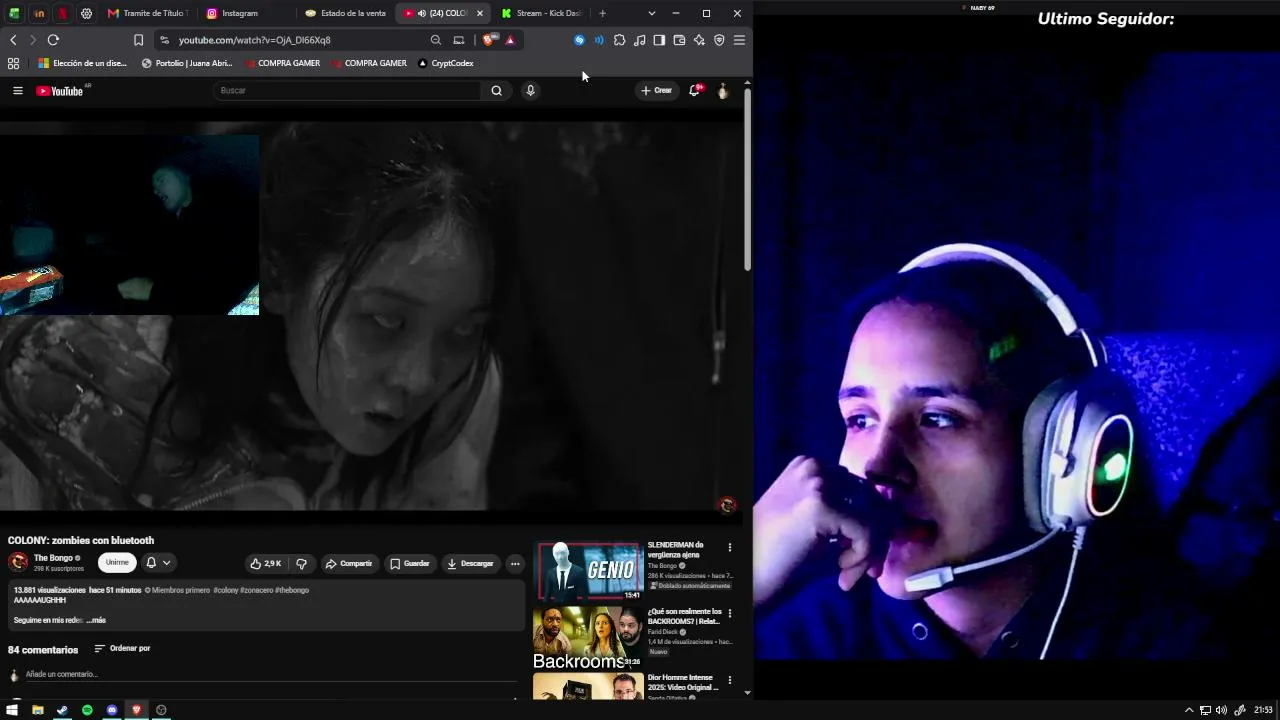Open Brave Wallet icon in toolbar
The height and width of the screenshot is (720, 1280).
coord(679,40)
